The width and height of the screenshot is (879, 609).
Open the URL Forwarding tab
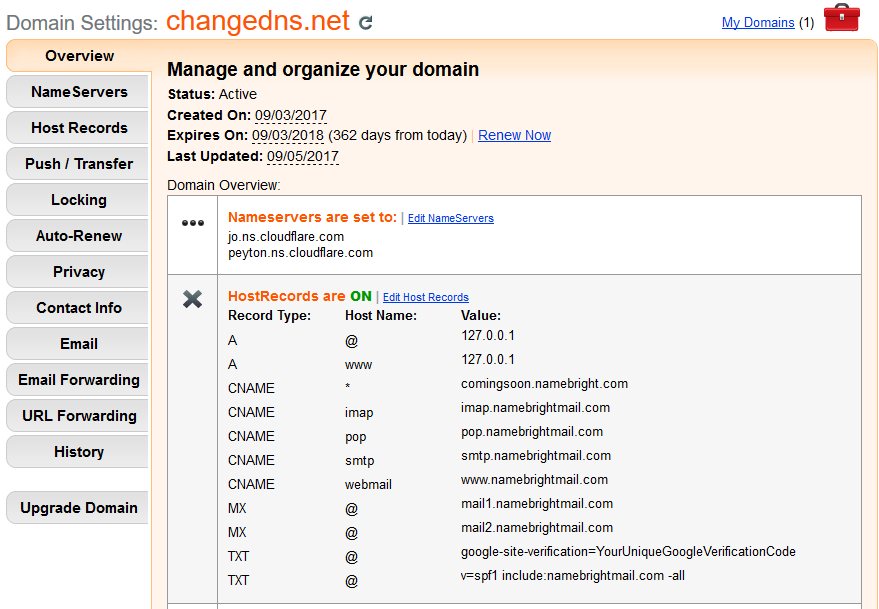(79, 416)
